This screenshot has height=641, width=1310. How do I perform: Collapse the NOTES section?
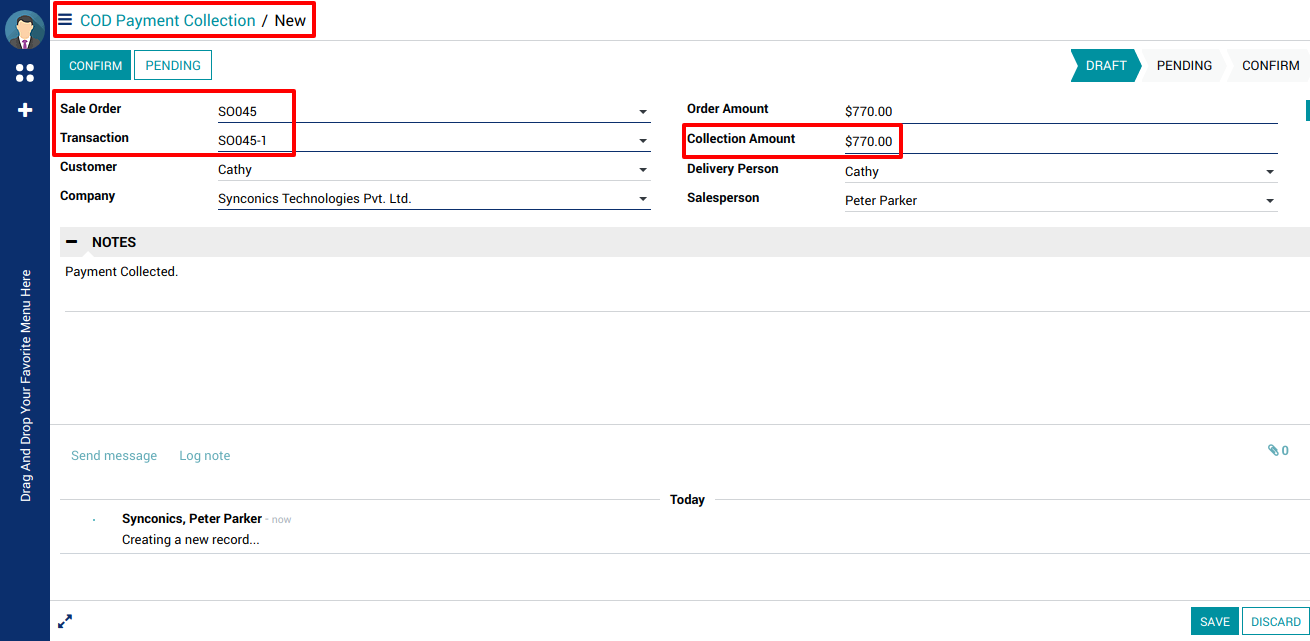point(72,242)
